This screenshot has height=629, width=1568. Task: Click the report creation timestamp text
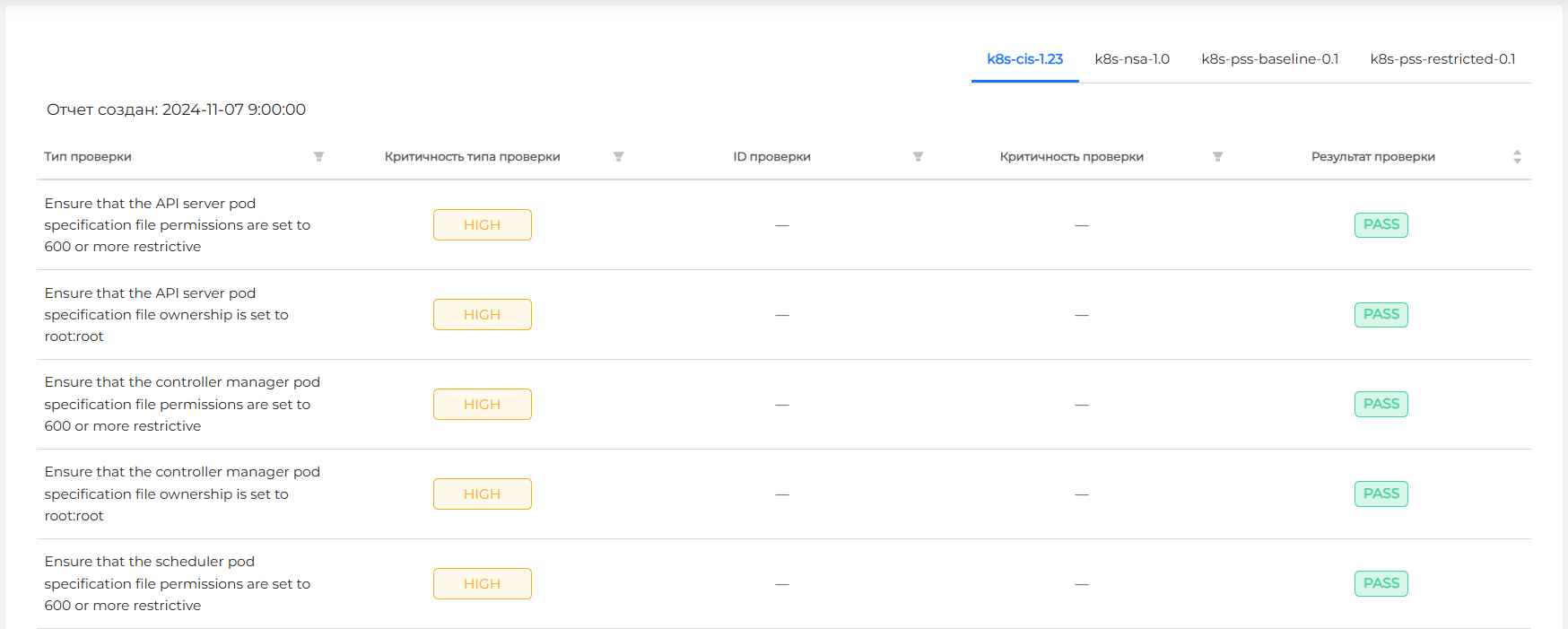tap(176, 109)
